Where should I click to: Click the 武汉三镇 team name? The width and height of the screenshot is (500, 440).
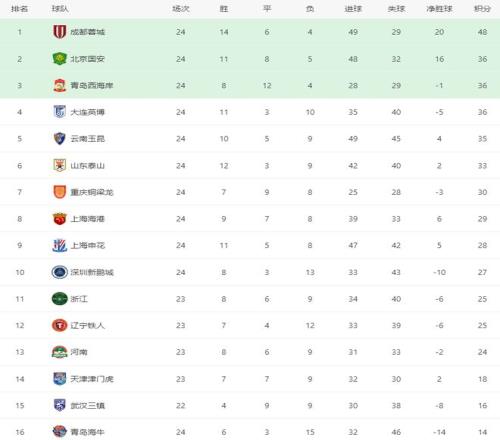coord(88,406)
